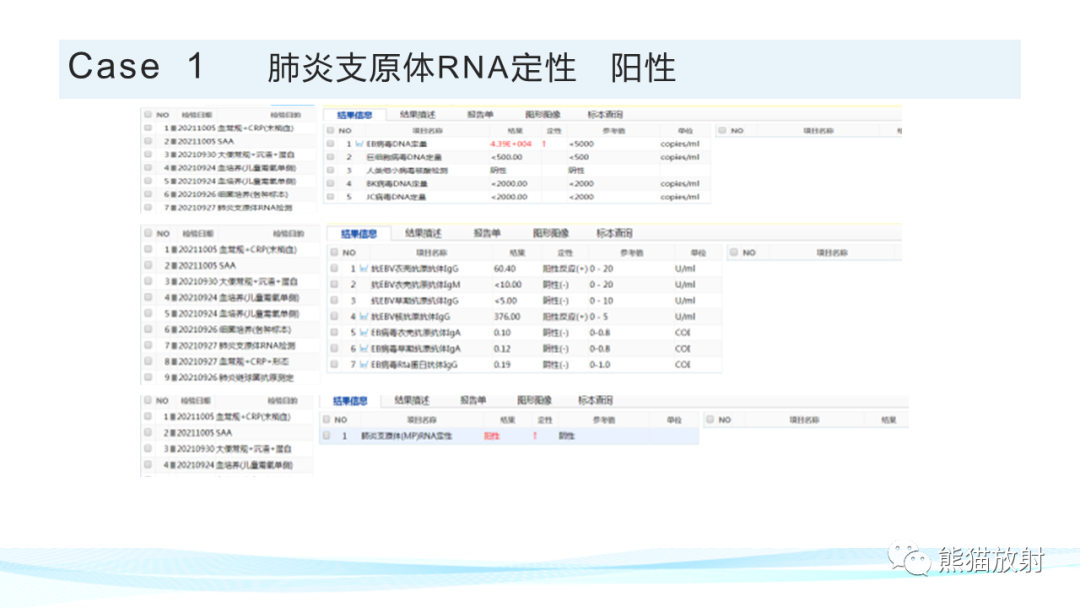Viewport: 1080px width, 608px height.
Task: Select list row 20210926 肺炎链球菌抗原测定
Action: [x=230, y=377]
